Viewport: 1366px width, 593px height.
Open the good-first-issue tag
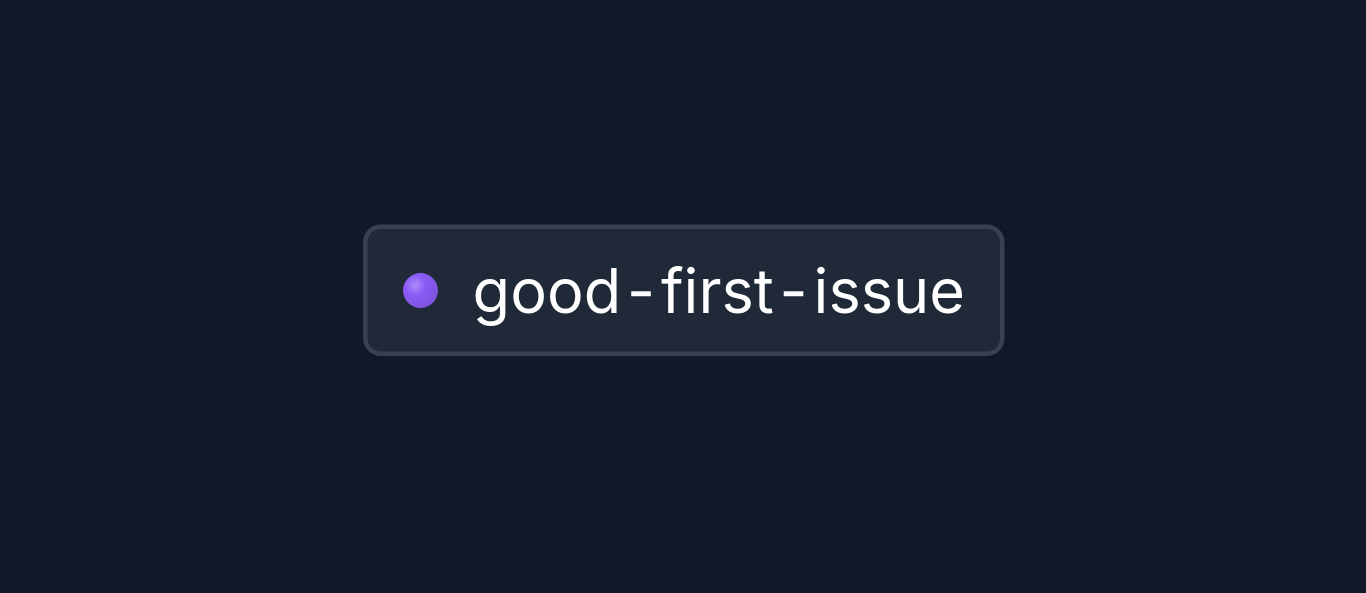click(x=683, y=290)
